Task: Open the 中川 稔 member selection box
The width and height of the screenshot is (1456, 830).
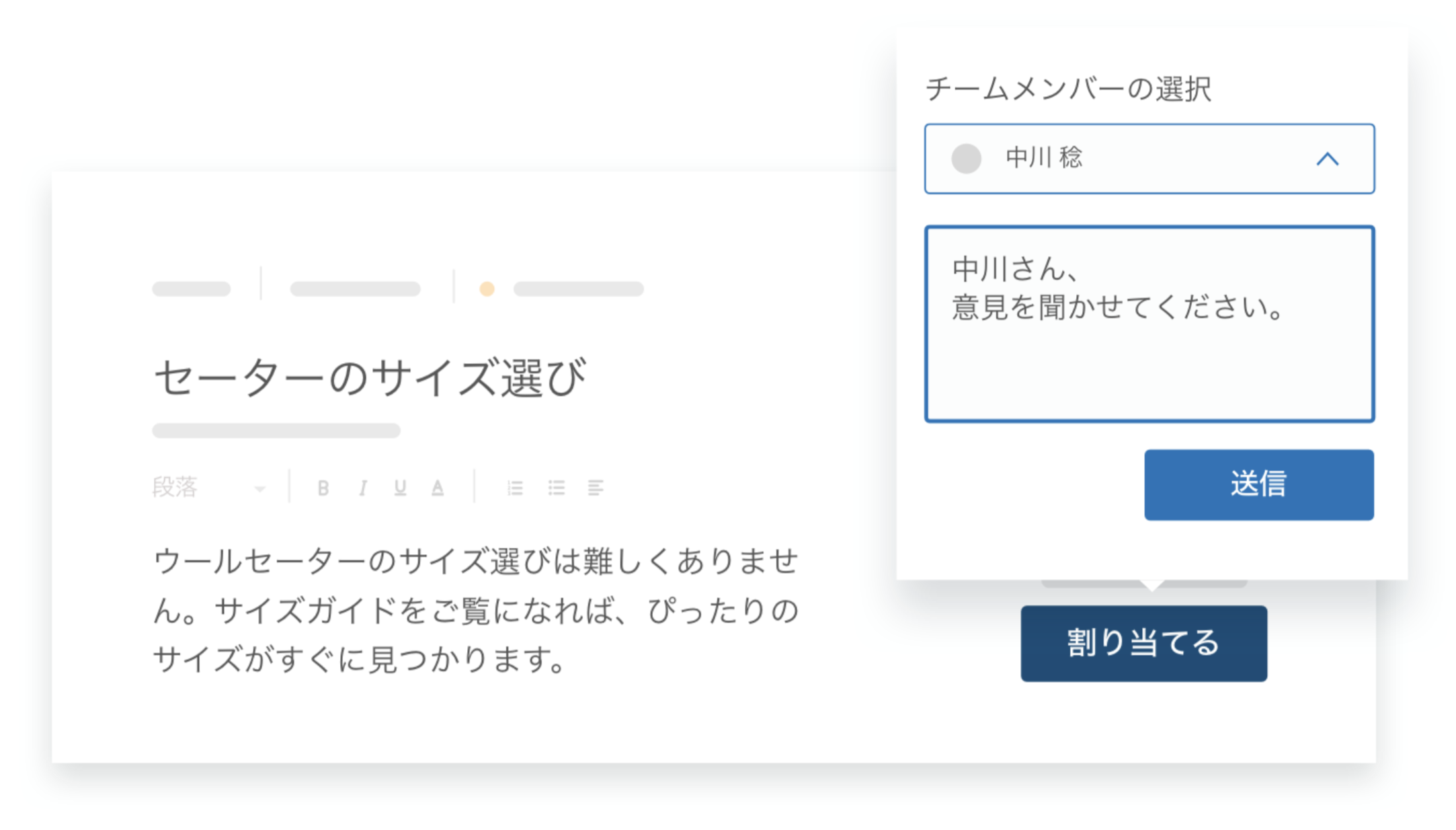Action: (x=1149, y=159)
